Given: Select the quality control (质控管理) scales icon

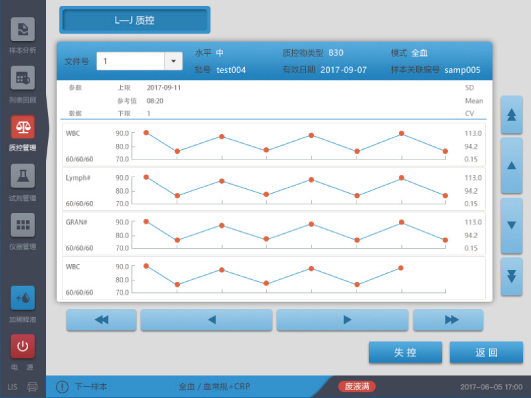Looking at the screenshot, I should pyautogui.click(x=23, y=127).
